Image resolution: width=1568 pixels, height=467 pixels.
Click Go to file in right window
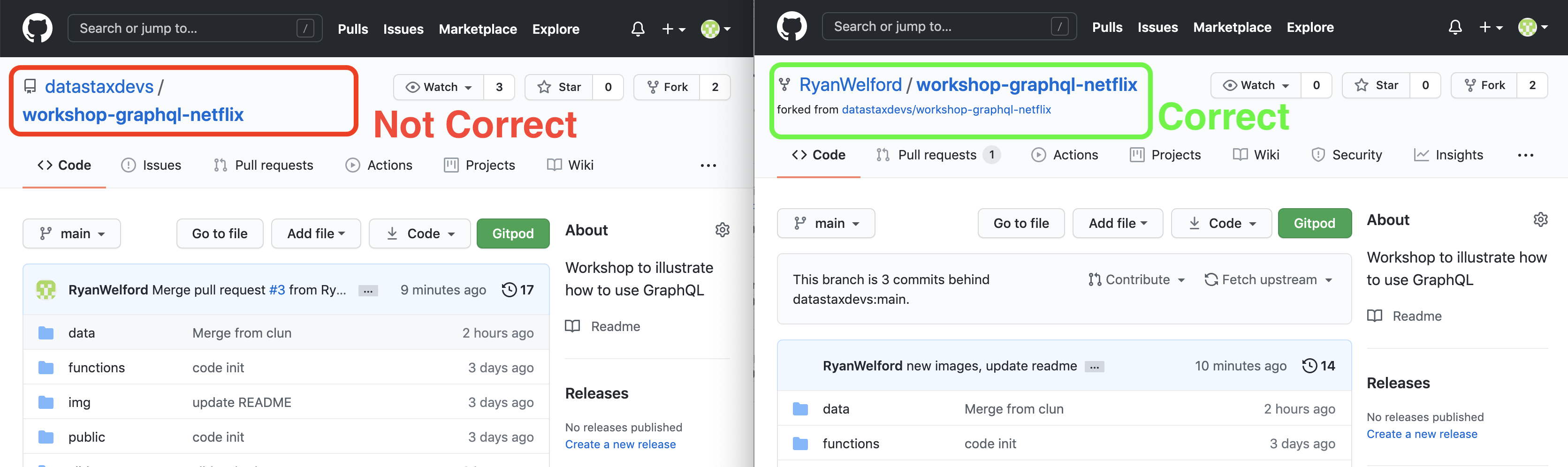point(1021,223)
